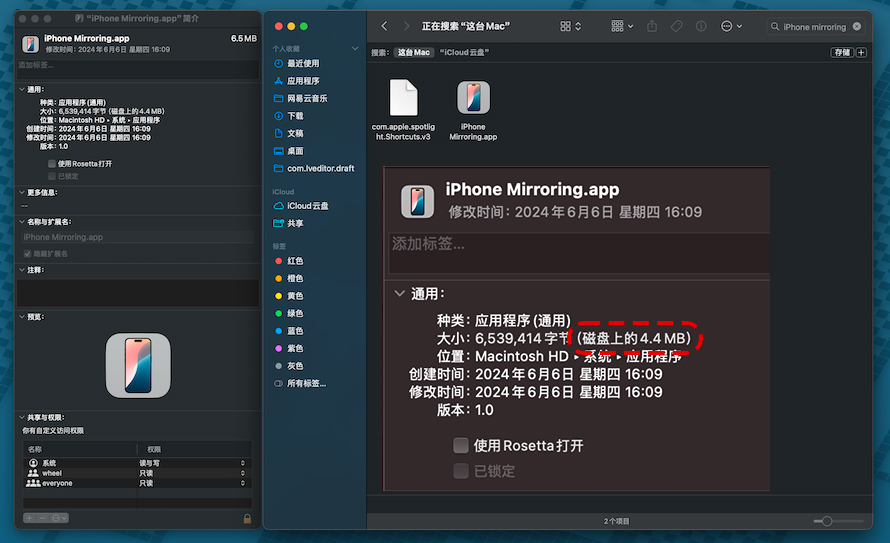Screen dimensions: 890x543
Task: Remove a user with the permissions minus button
Action: [42, 518]
